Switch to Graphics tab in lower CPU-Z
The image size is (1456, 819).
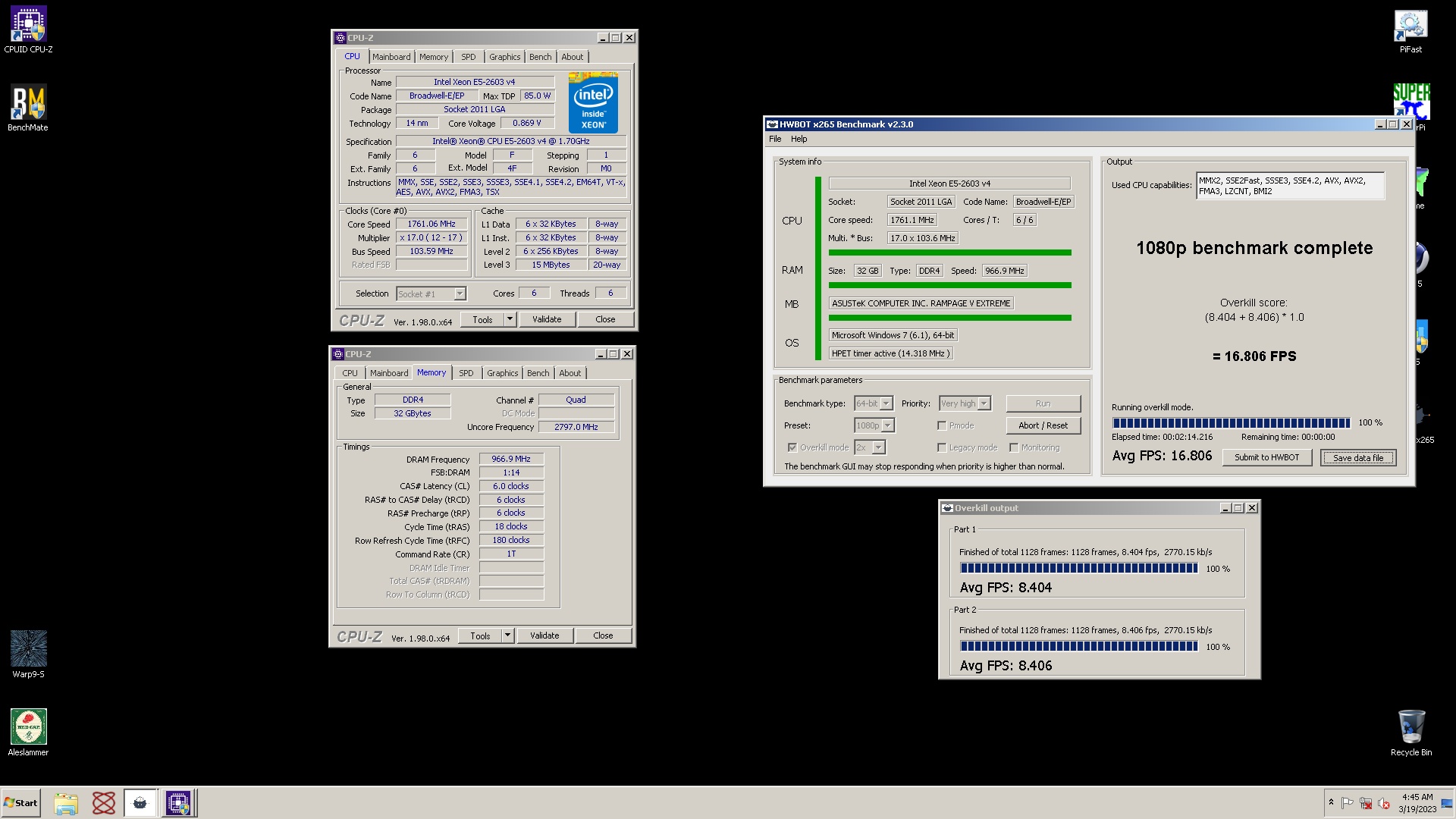pyautogui.click(x=503, y=373)
